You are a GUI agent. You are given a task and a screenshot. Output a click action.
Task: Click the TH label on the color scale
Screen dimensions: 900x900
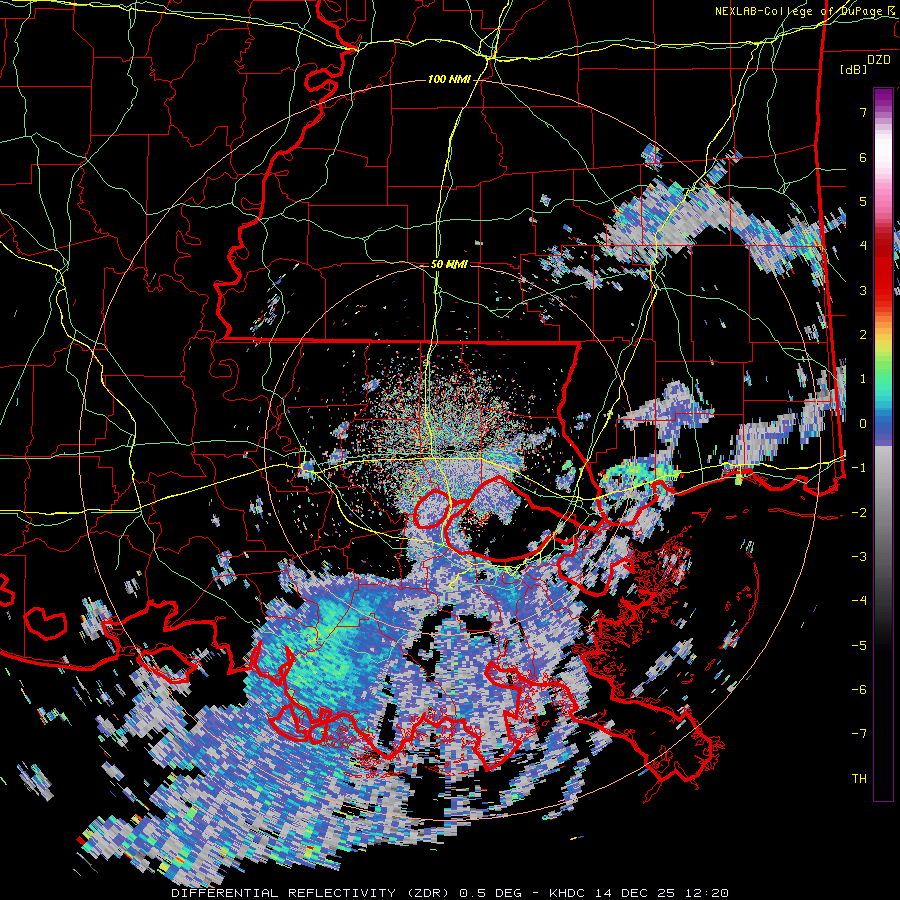click(x=859, y=778)
